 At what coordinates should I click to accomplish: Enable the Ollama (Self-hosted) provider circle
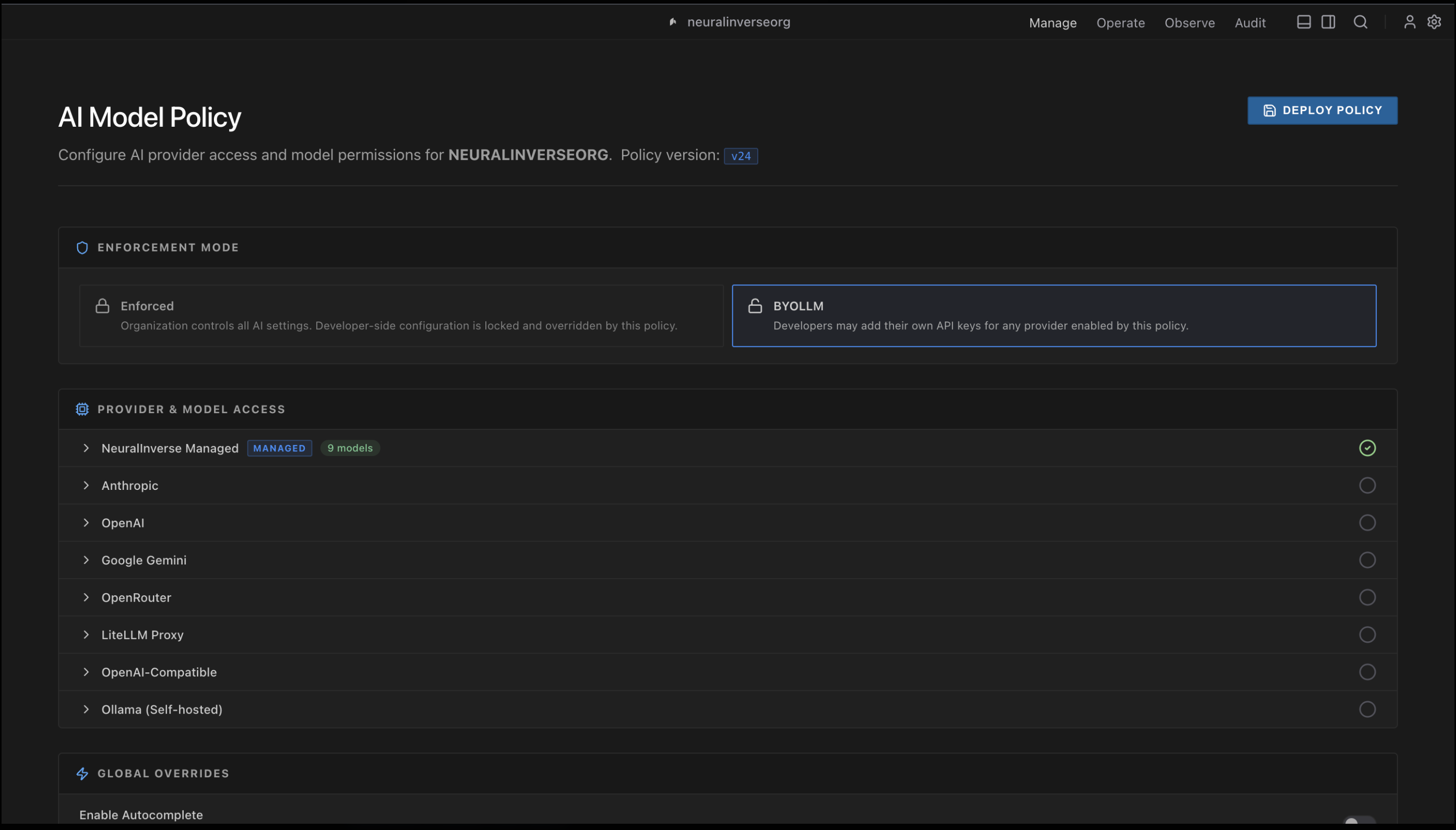click(x=1367, y=709)
